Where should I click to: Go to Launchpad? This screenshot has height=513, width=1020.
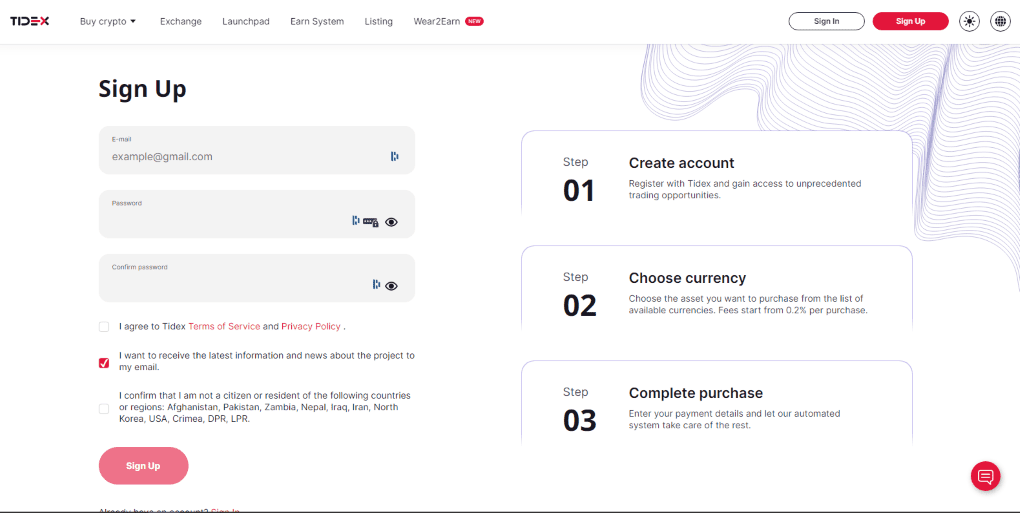coord(246,21)
